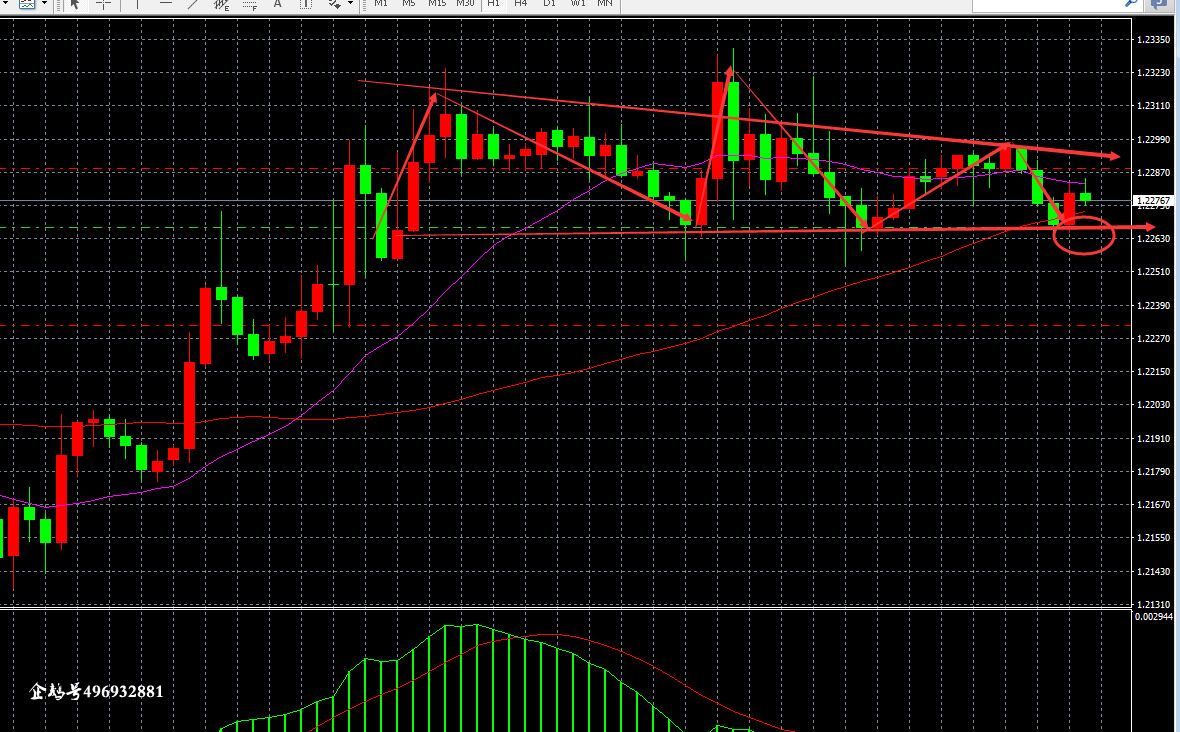Switch chart to D1 timeframe
This screenshot has width=1180, height=732.
click(x=549, y=4)
